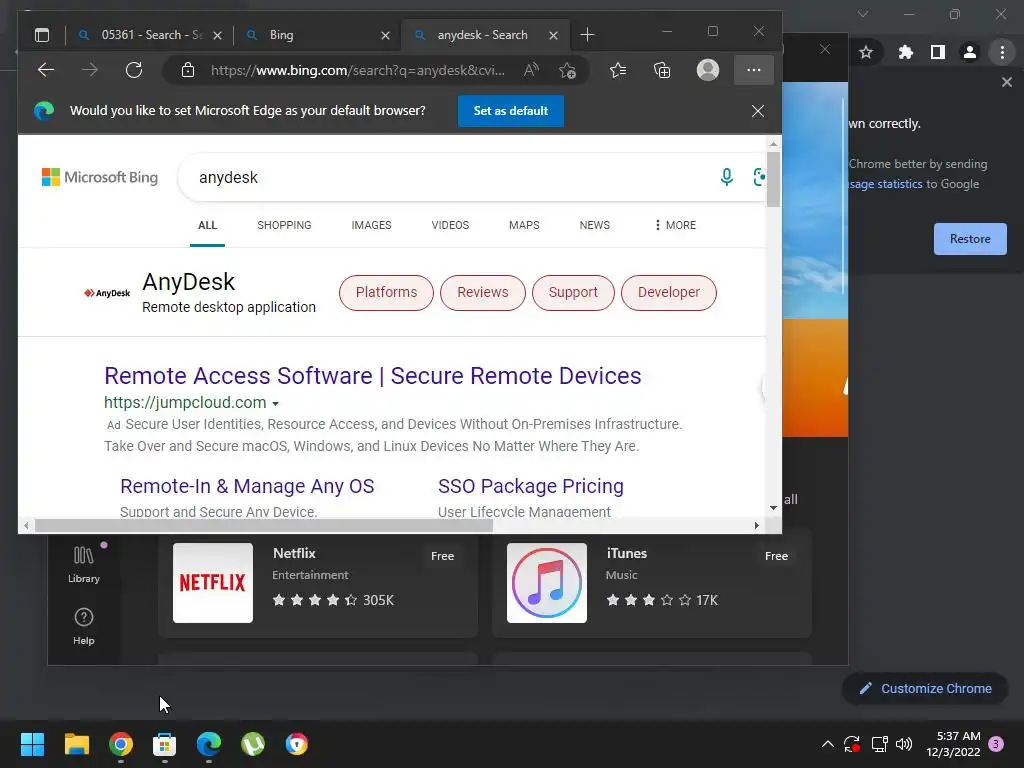The height and width of the screenshot is (768, 1024).
Task: Go to Microsoft Bing home logo
Action: (x=100, y=177)
